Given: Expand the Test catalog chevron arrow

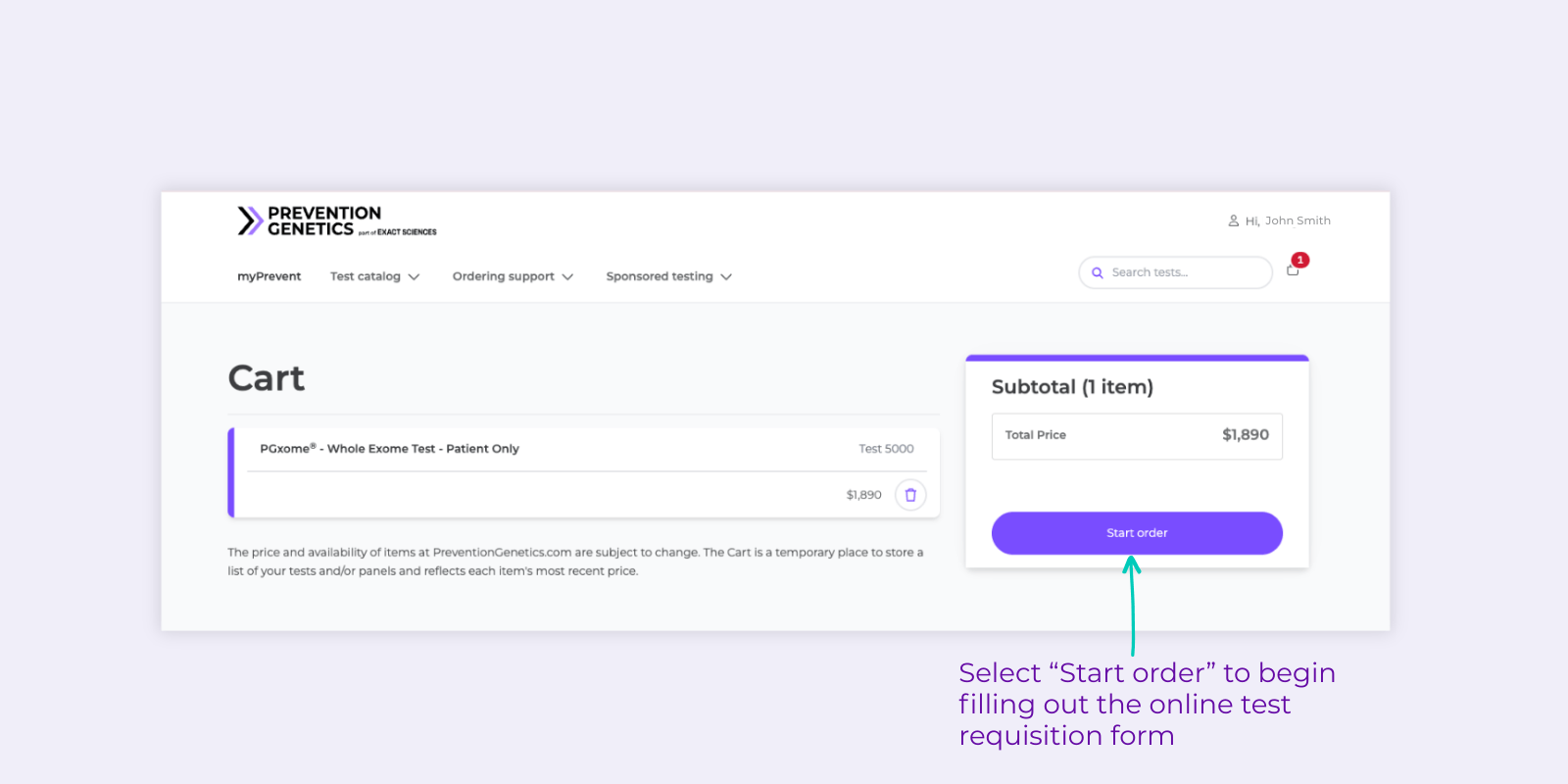Looking at the screenshot, I should [x=415, y=277].
